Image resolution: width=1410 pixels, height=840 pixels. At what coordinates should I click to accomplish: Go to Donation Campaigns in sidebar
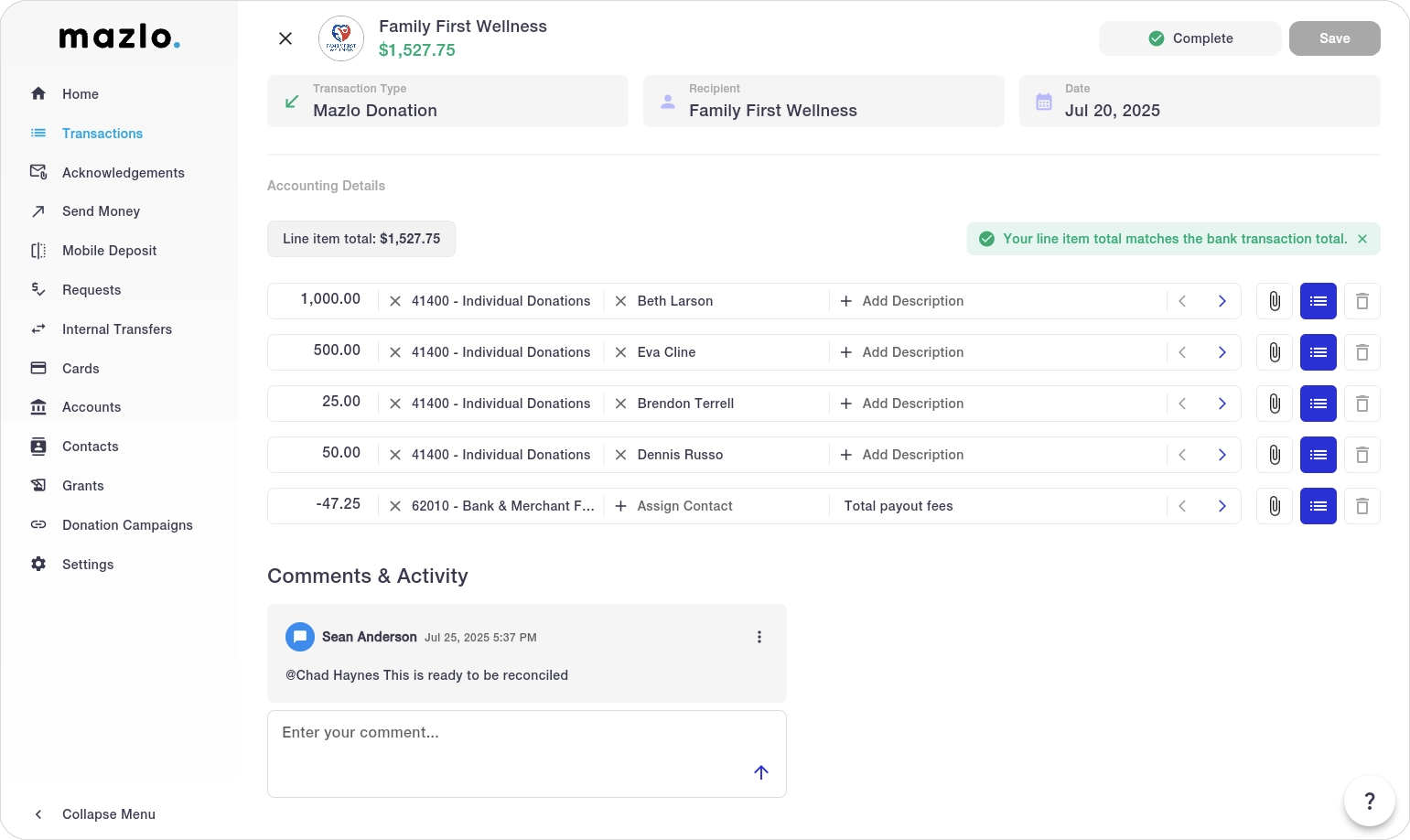(x=127, y=525)
